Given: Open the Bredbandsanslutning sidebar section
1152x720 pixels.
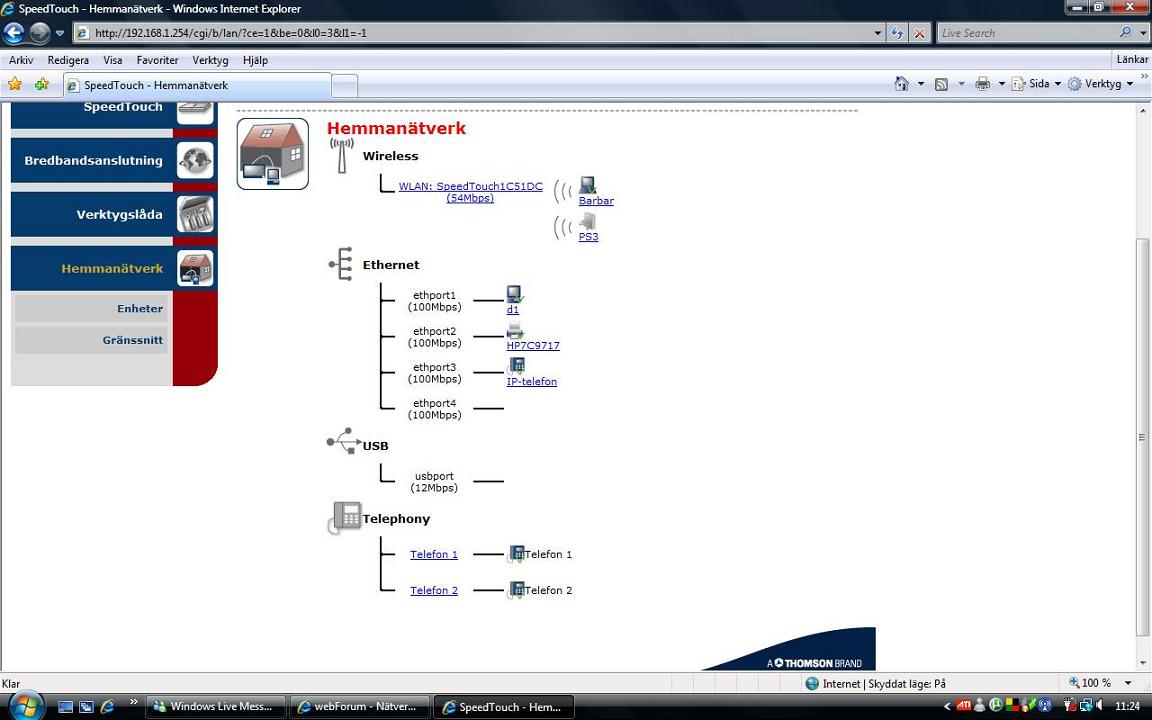Looking at the screenshot, I should [x=92, y=160].
